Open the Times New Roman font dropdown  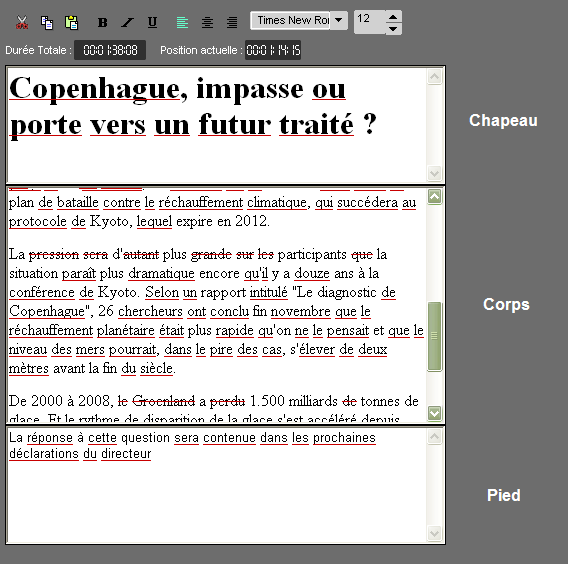pos(339,20)
